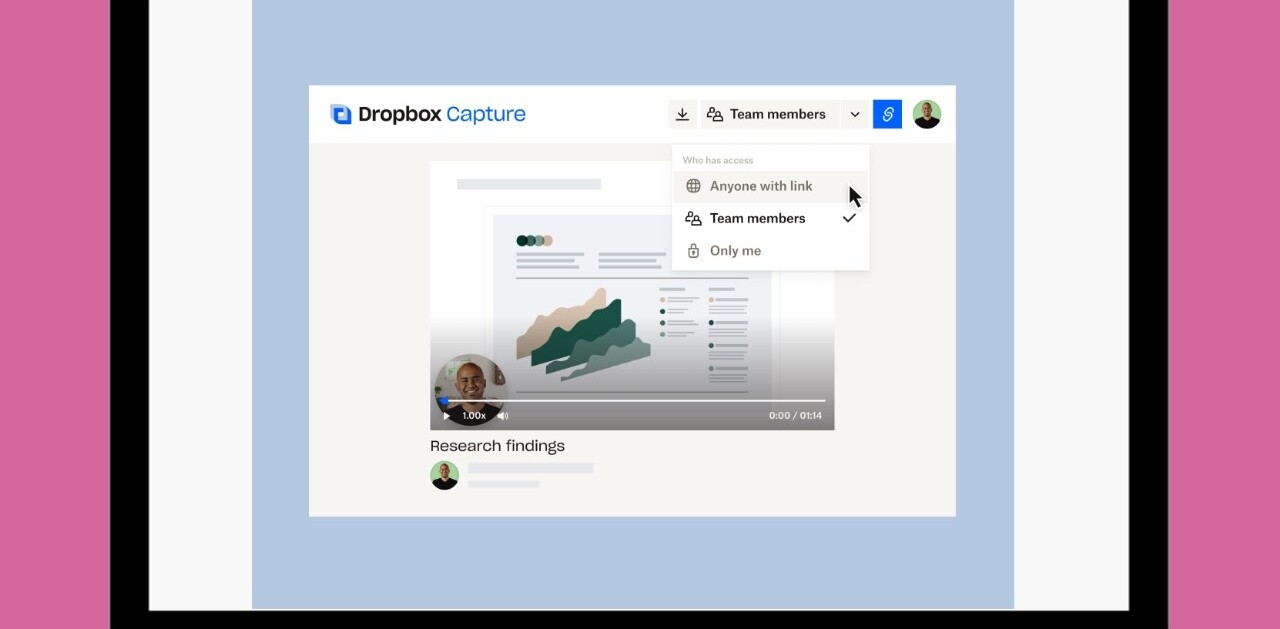Copy the share link with the blue link icon
The height and width of the screenshot is (629, 1280).
point(887,114)
